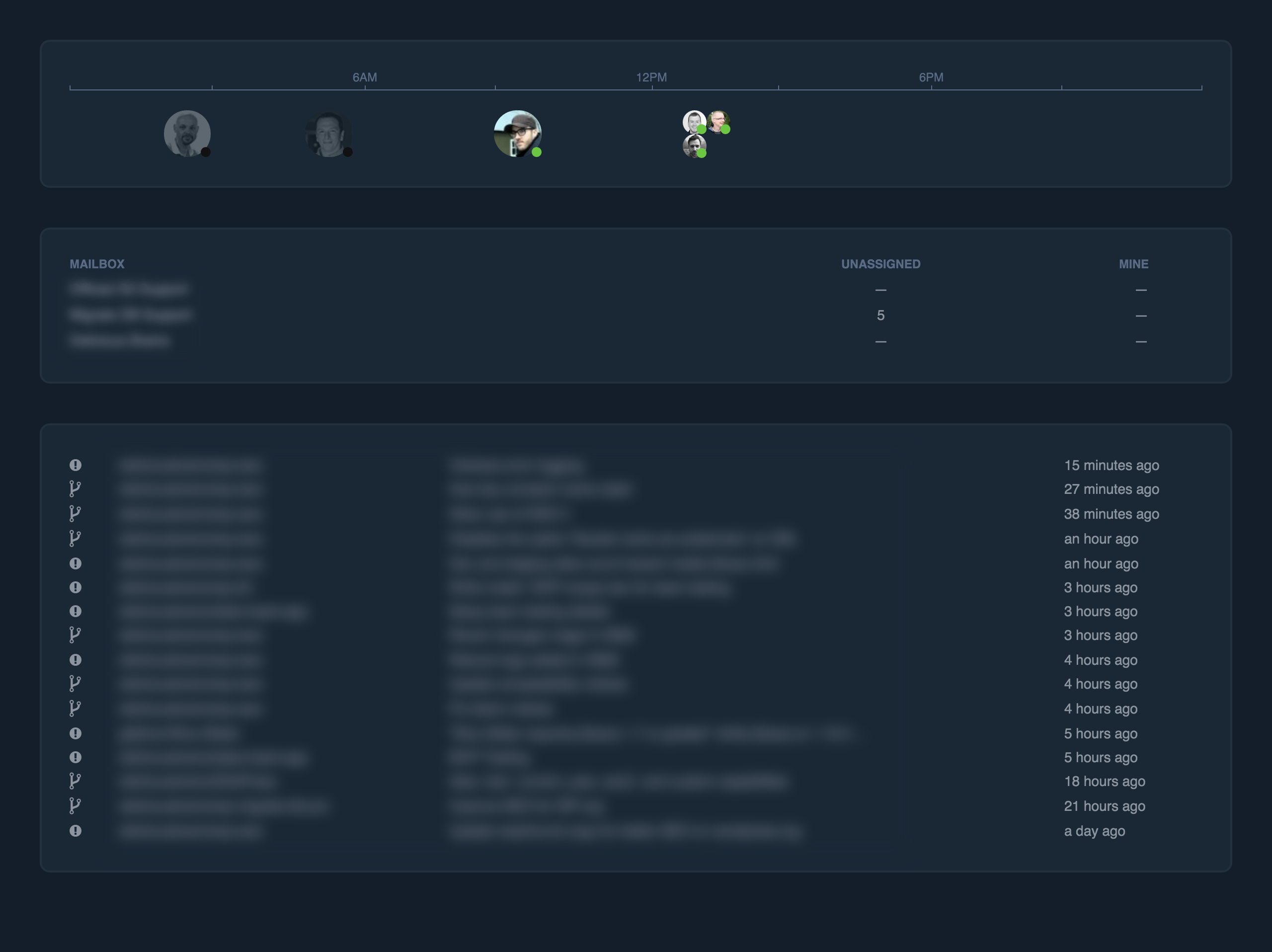Viewport: 1272px width, 952px height.
Task: Toggle visibility of unassigned mailbox rows
Action: coord(880,263)
